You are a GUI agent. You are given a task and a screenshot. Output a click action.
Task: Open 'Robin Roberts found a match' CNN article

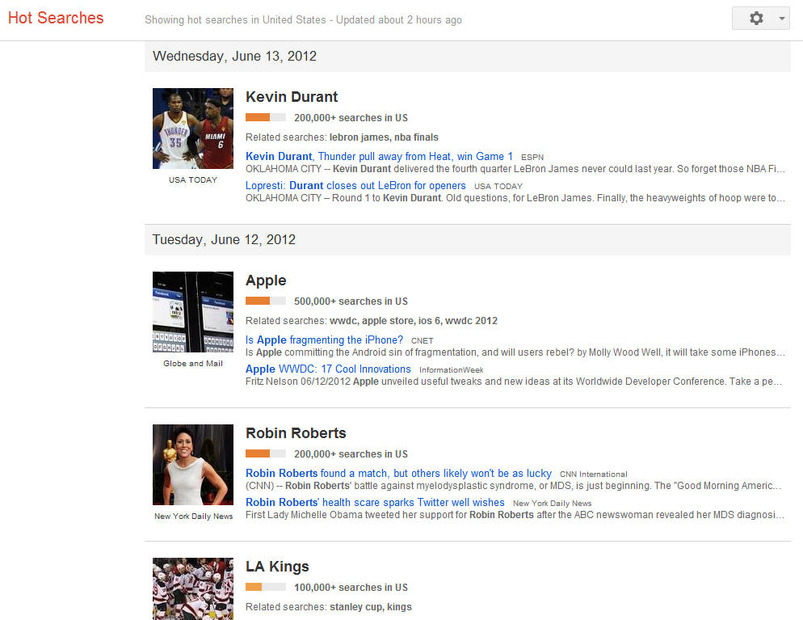[x=398, y=473]
